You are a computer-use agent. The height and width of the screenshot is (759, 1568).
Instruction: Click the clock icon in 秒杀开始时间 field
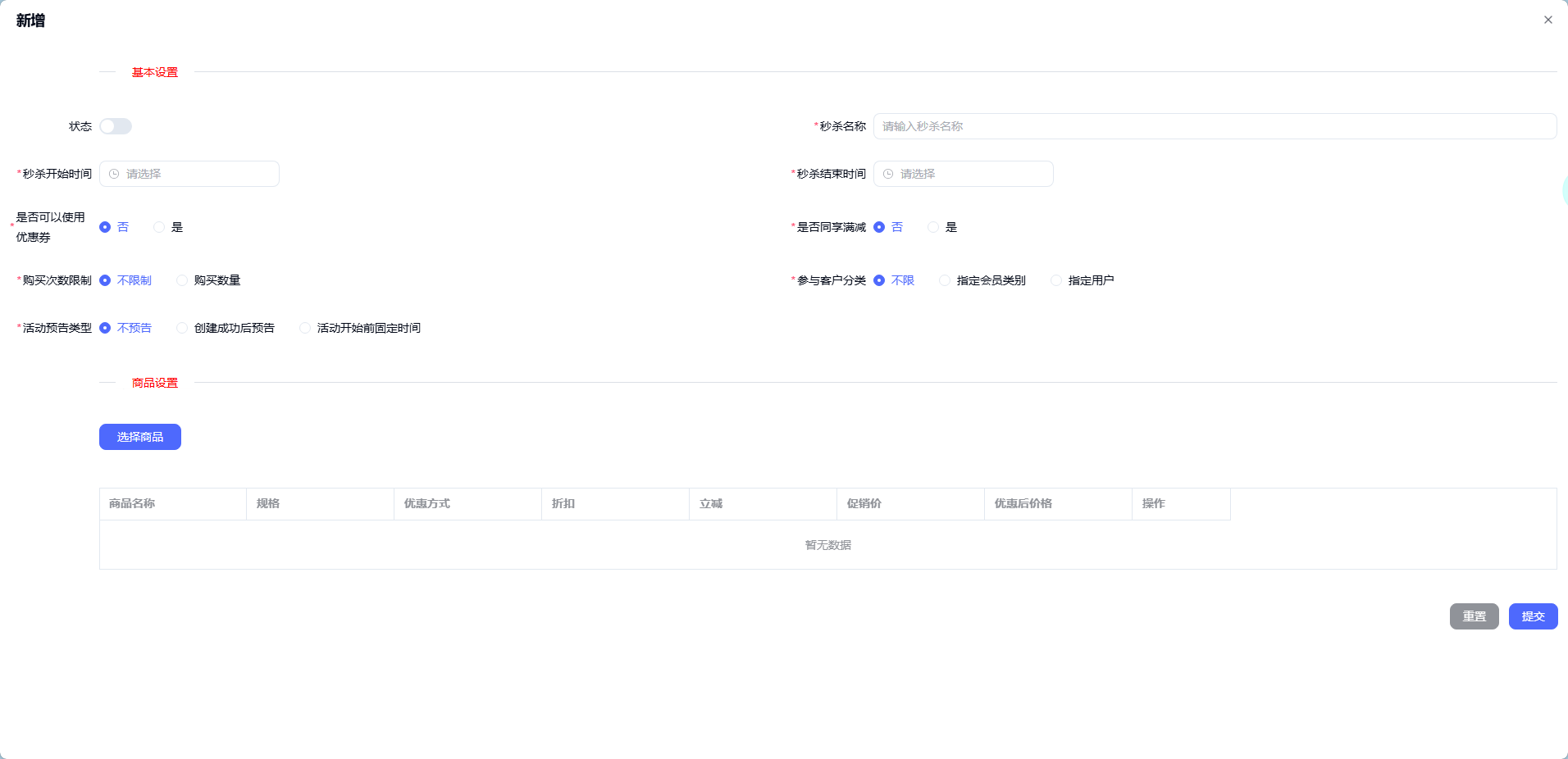pyautogui.click(x=112, y=173)
